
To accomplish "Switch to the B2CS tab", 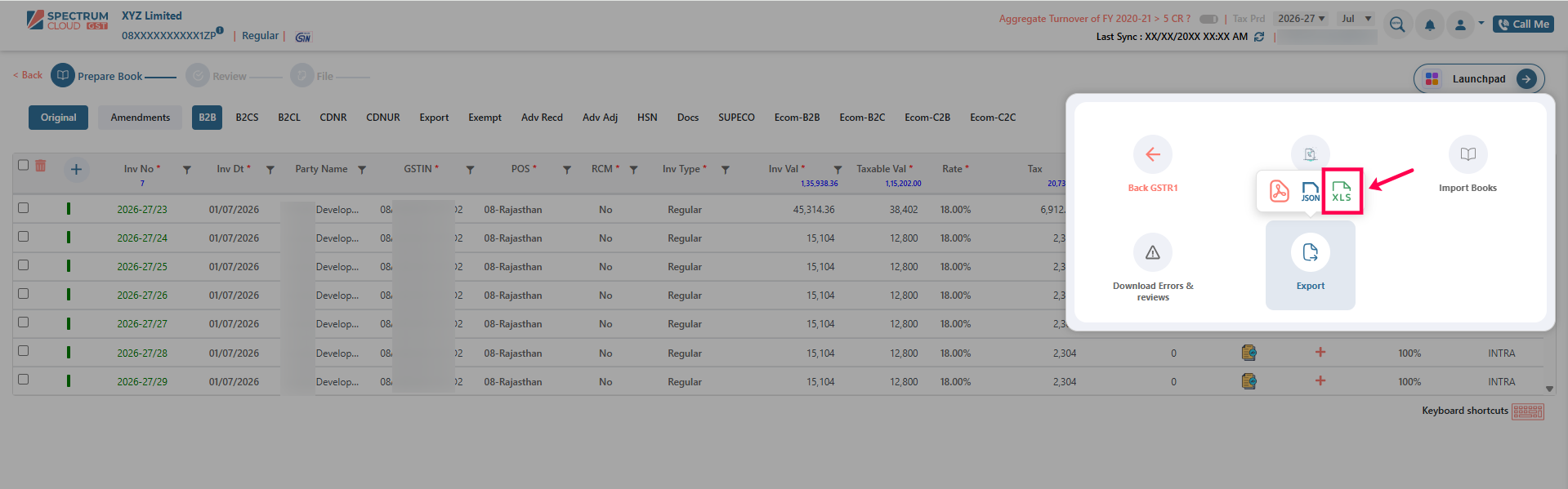I will click(247, 118).
